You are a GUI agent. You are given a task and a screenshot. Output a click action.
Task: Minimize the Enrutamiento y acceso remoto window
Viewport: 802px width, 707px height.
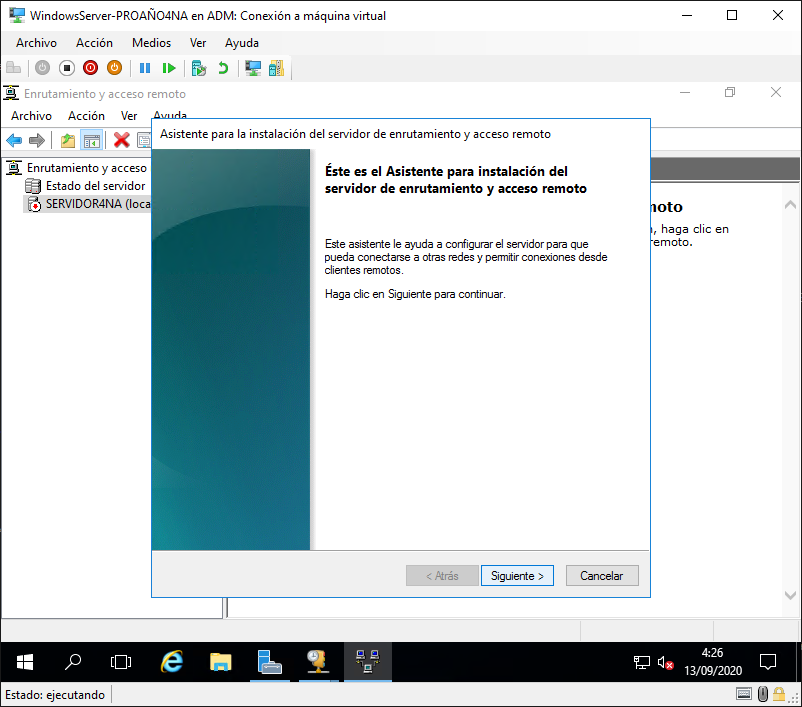click(685, 93)
